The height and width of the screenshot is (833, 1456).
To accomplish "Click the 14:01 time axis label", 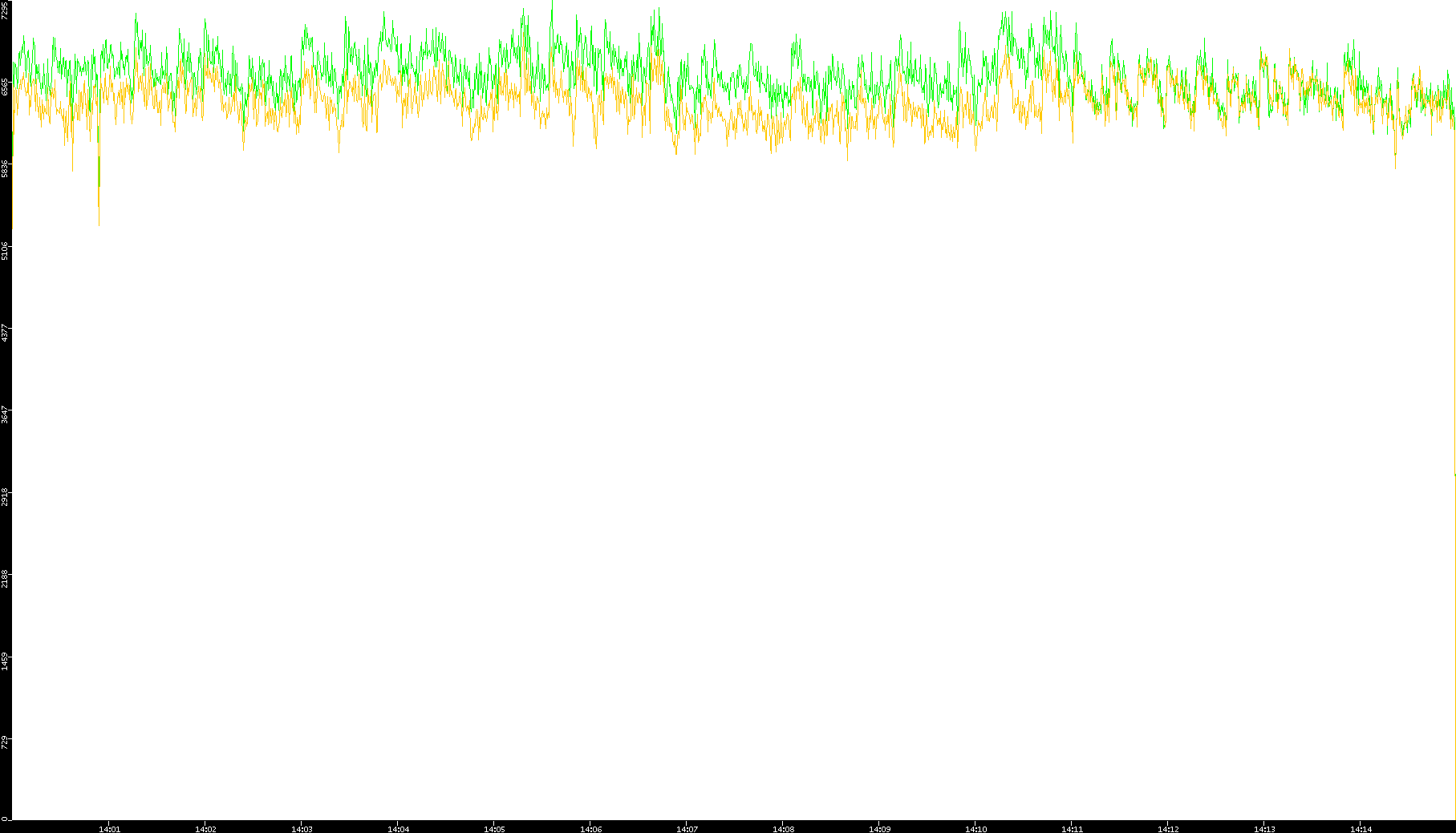I will 109,829.
